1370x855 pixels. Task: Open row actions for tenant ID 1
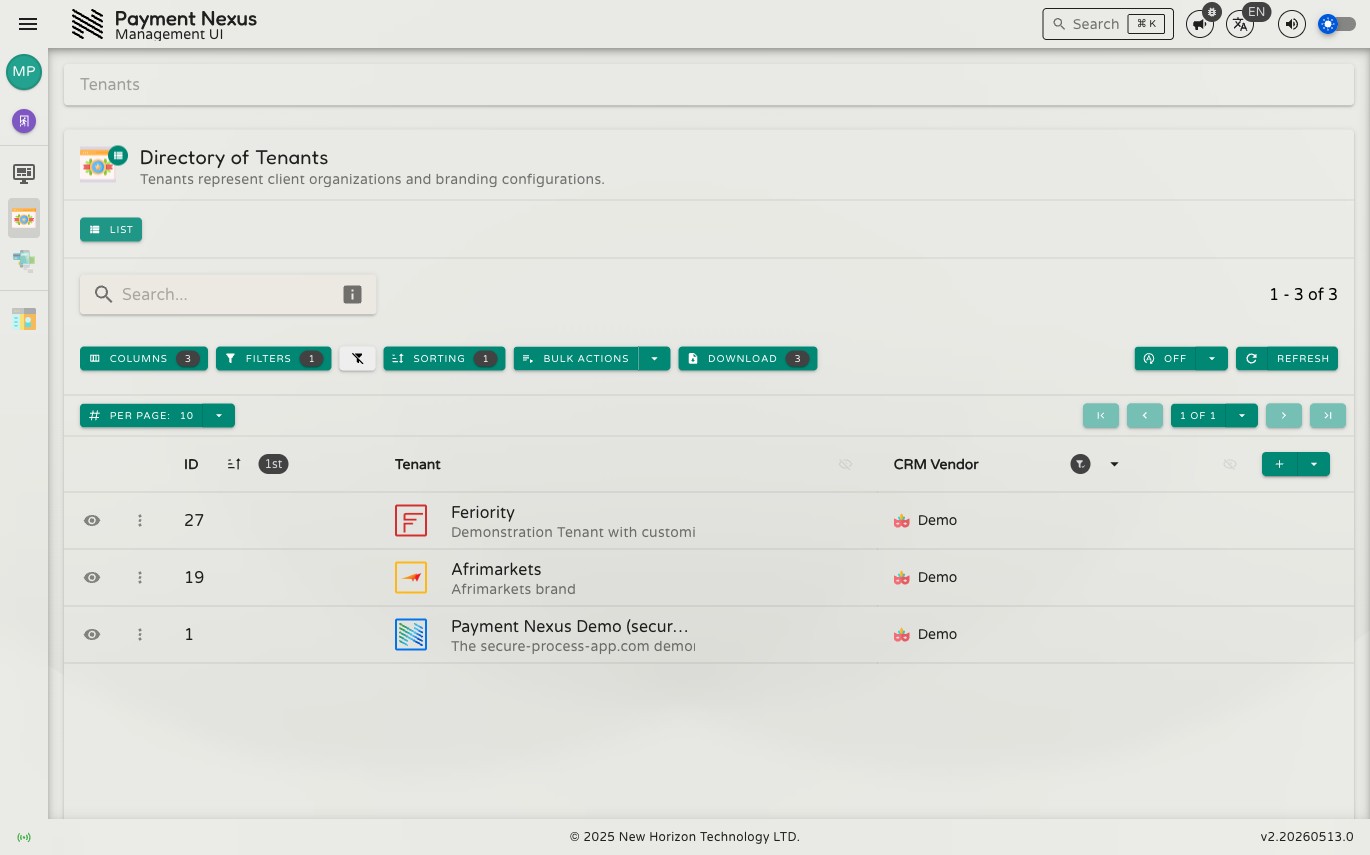[x=140, y=634]
